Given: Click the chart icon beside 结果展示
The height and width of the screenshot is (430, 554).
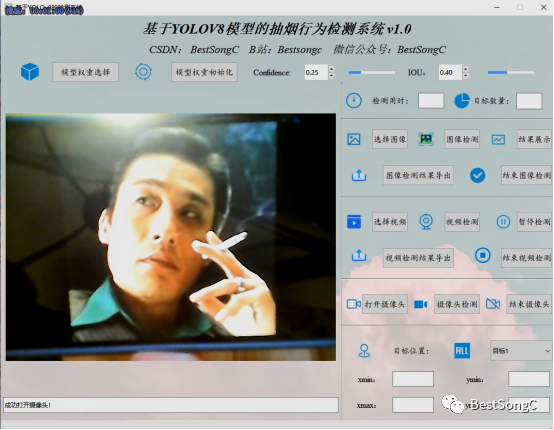Looking at the screenshot, I should tap(498, 140).
